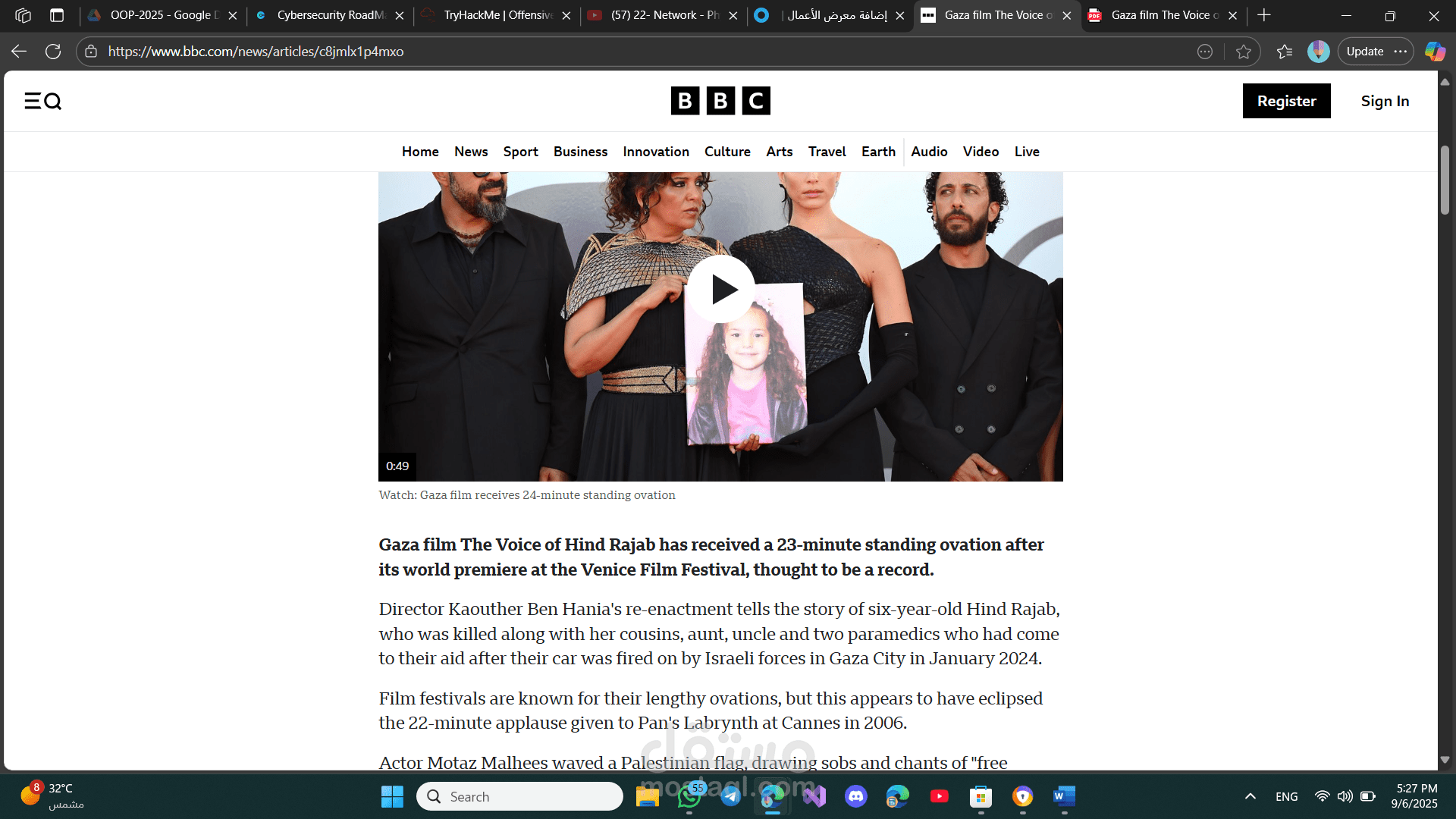Screen dimensions: 1456x819
Task: Go to Culture in the BBC navigation
Action: [x=727, y=152]
